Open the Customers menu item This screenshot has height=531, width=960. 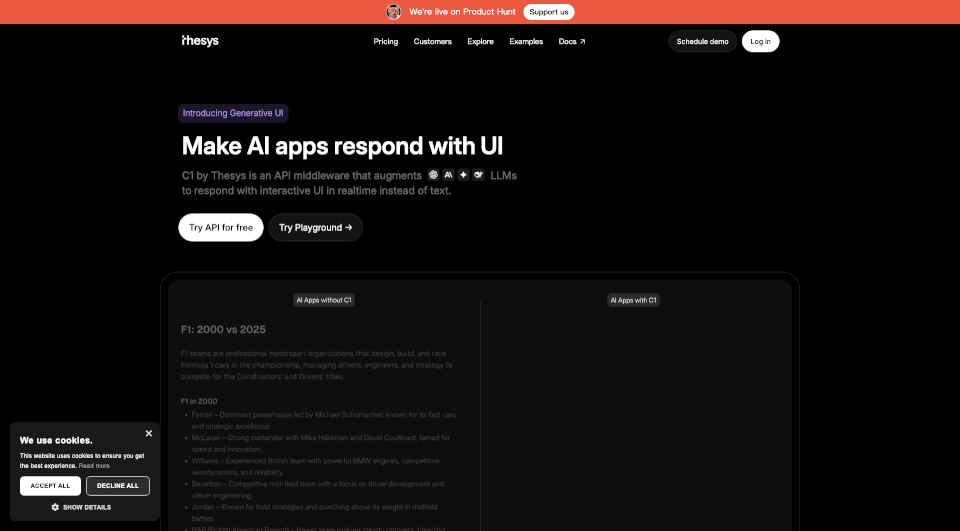coord(432,41)
